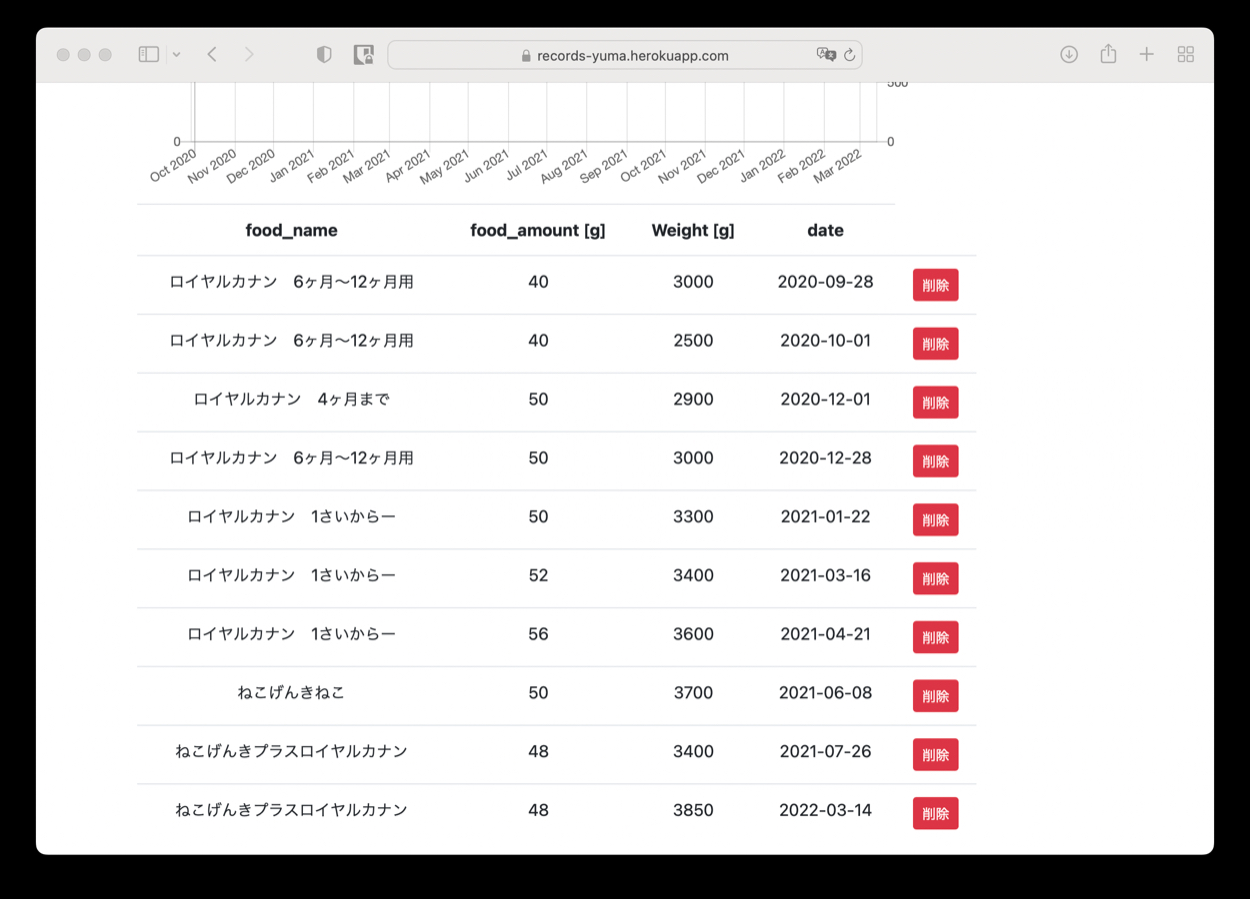Click the date column header

click(x=825, y=231)
